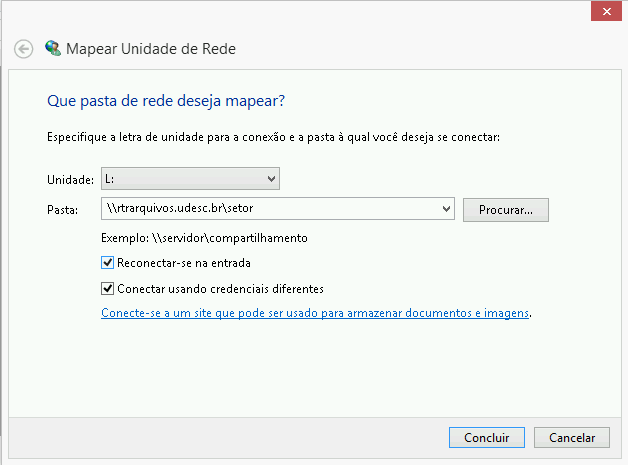Screen dimensions: 628x465
Task: Click the Mapear Unidade de Rede title text
Action: [x=151, y=48]
